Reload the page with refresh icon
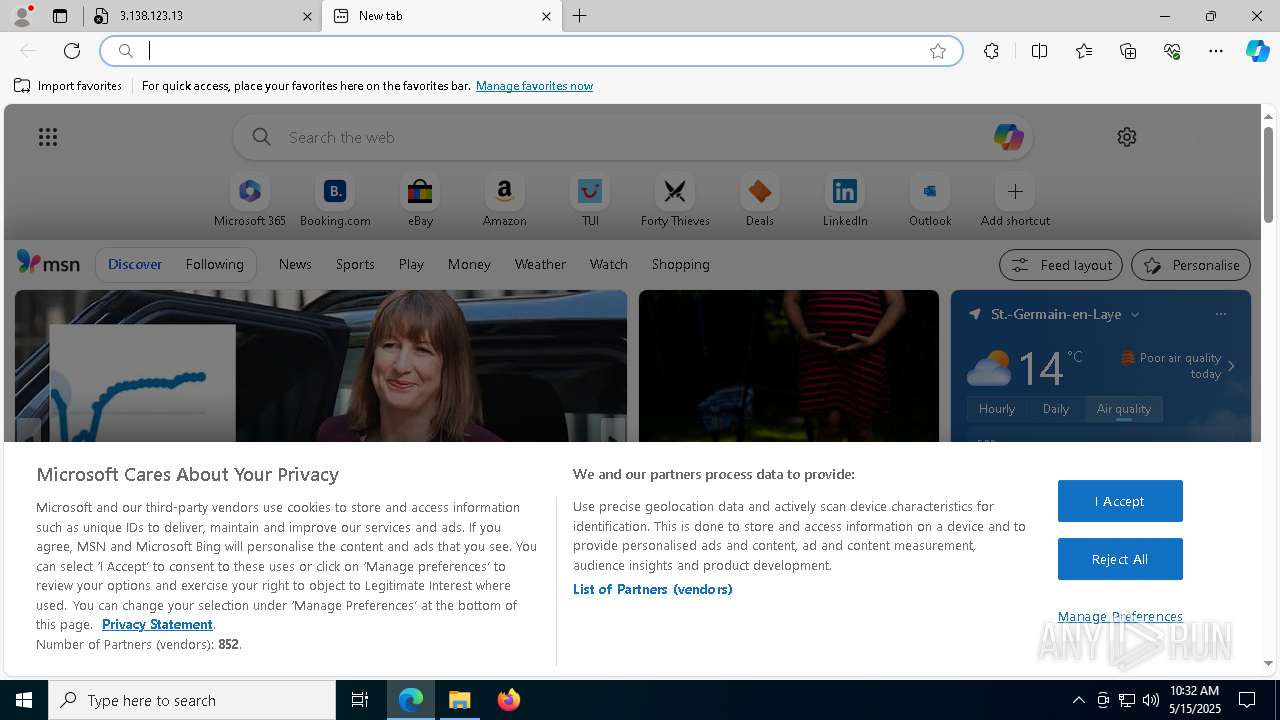Image resolution: width=1280 pixels, height=720 pixels. (x=72, y=51)
